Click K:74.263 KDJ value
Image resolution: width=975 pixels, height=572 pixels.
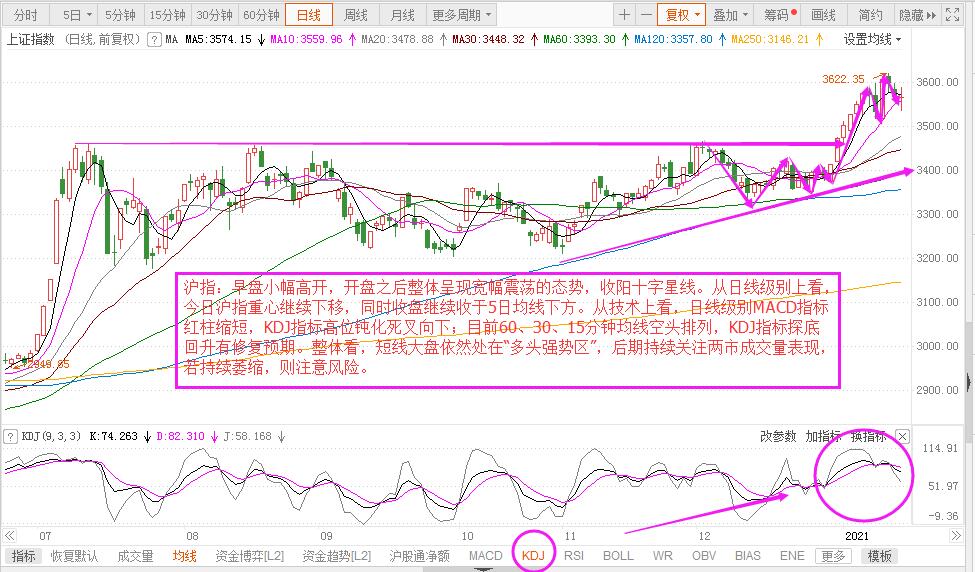click(x=114, y=436)
